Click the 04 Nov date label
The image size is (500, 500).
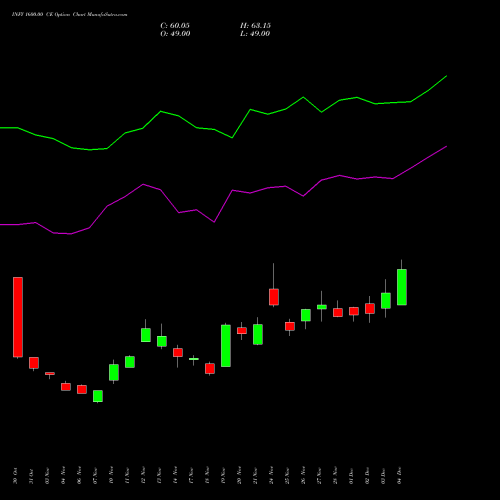(63, 476)
